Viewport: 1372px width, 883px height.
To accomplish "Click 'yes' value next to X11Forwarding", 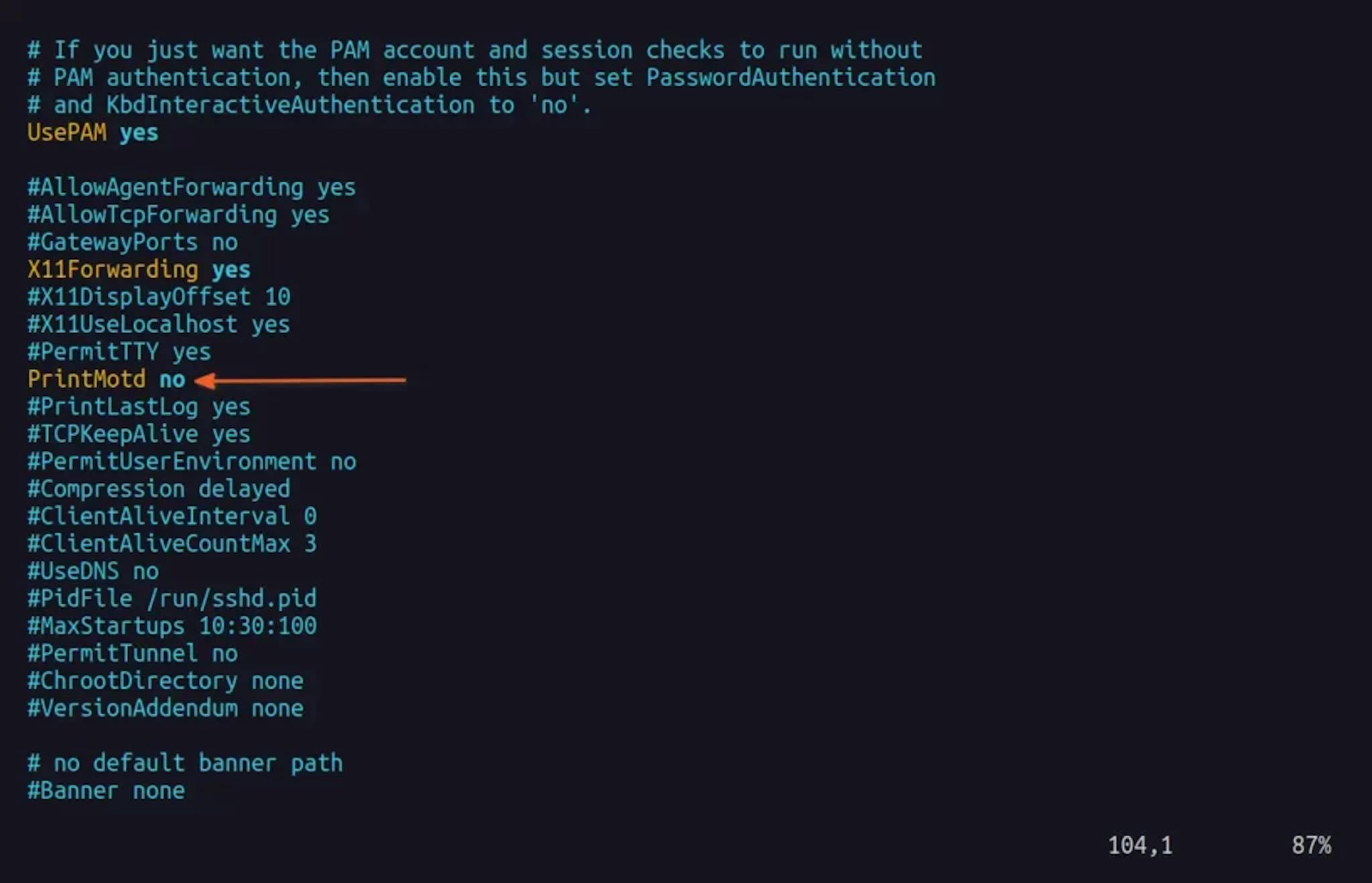I will pyautogui.click(x=231, y=270).
